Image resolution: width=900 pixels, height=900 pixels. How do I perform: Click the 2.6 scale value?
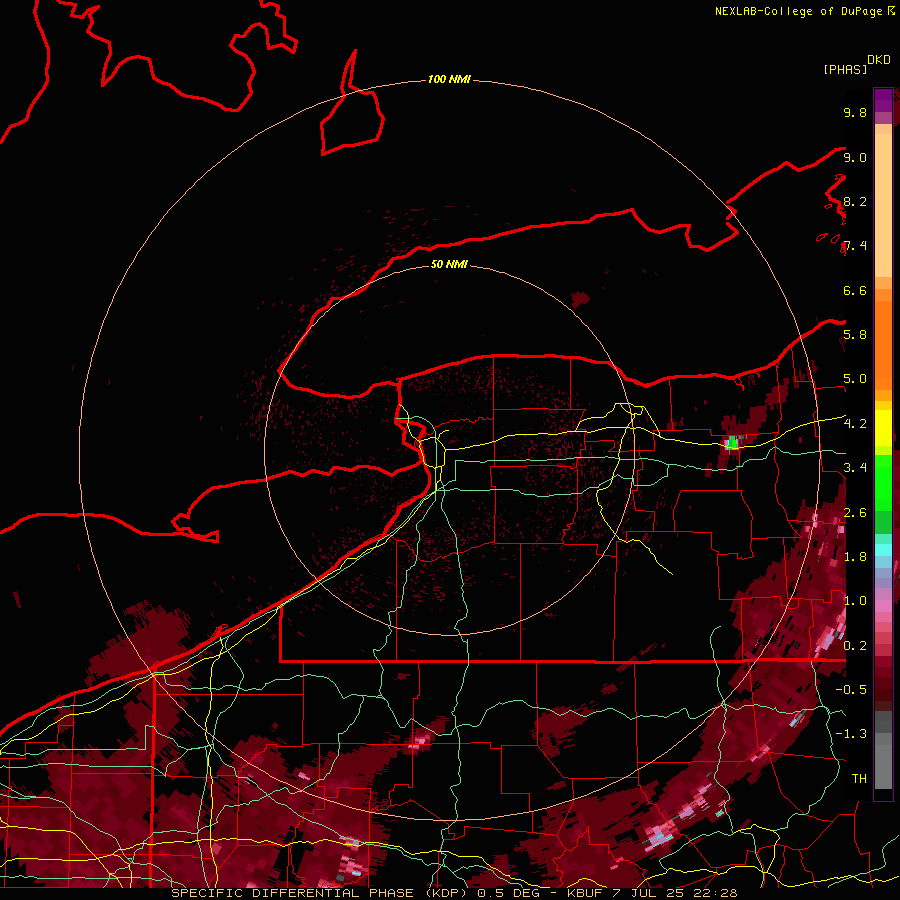[x=855, y=513]
